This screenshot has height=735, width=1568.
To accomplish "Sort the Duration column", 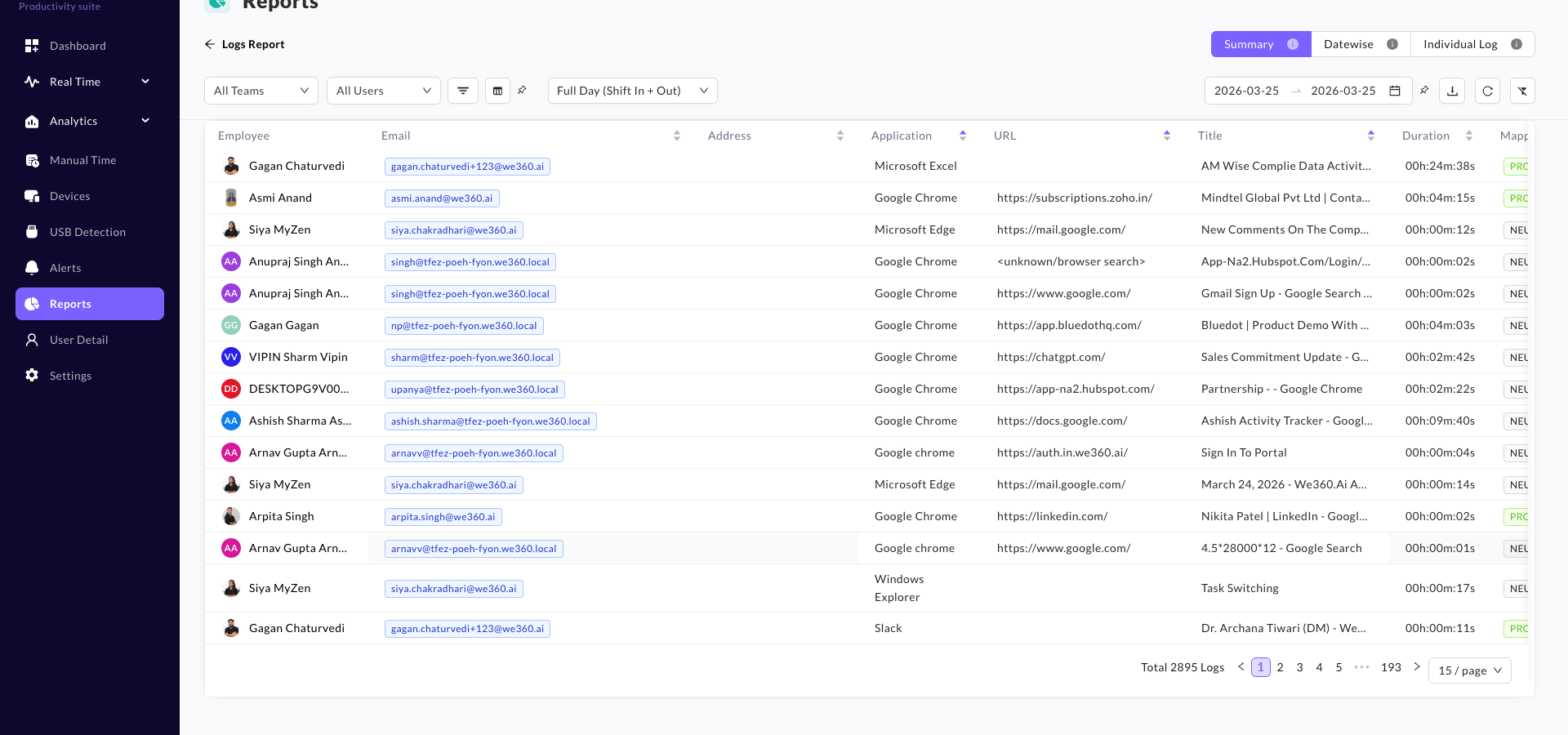I will coord(1469,136).
